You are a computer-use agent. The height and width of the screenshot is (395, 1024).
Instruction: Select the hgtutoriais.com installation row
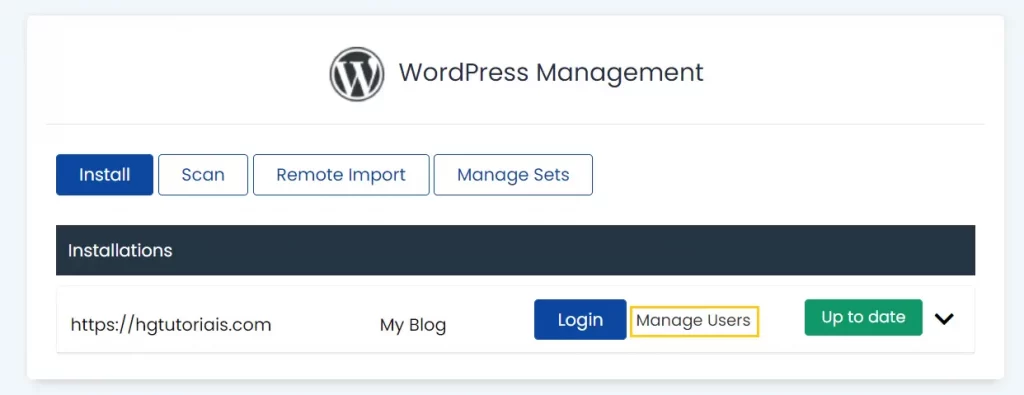tap(515, 319)
